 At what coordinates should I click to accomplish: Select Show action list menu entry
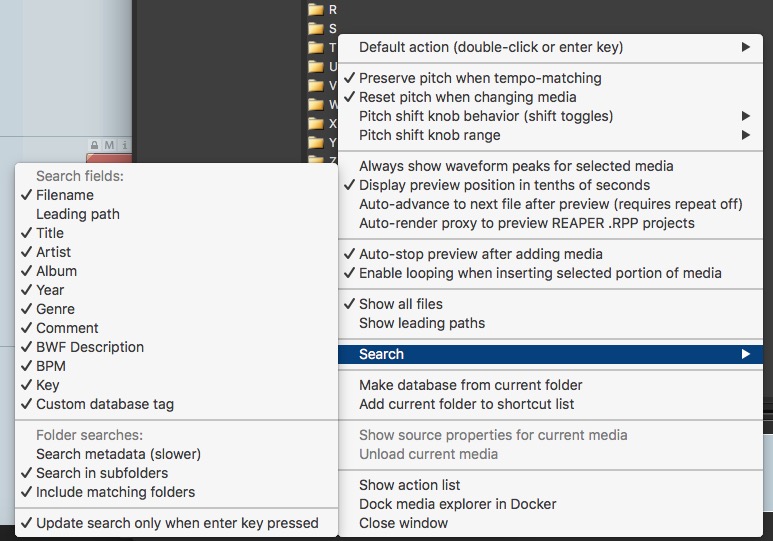click(x=409, y=485)
